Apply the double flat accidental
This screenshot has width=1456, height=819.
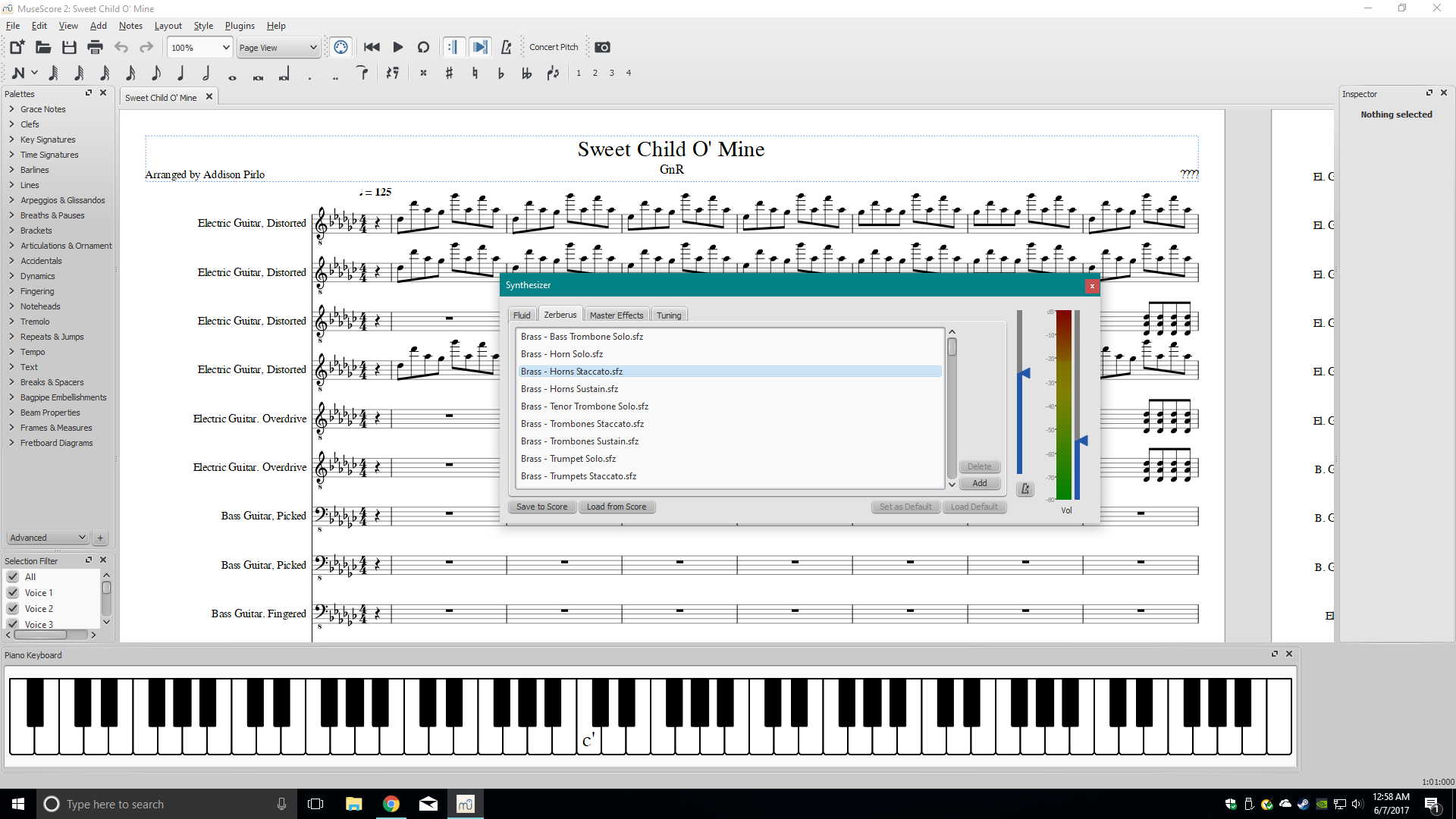tap(526, 73)
